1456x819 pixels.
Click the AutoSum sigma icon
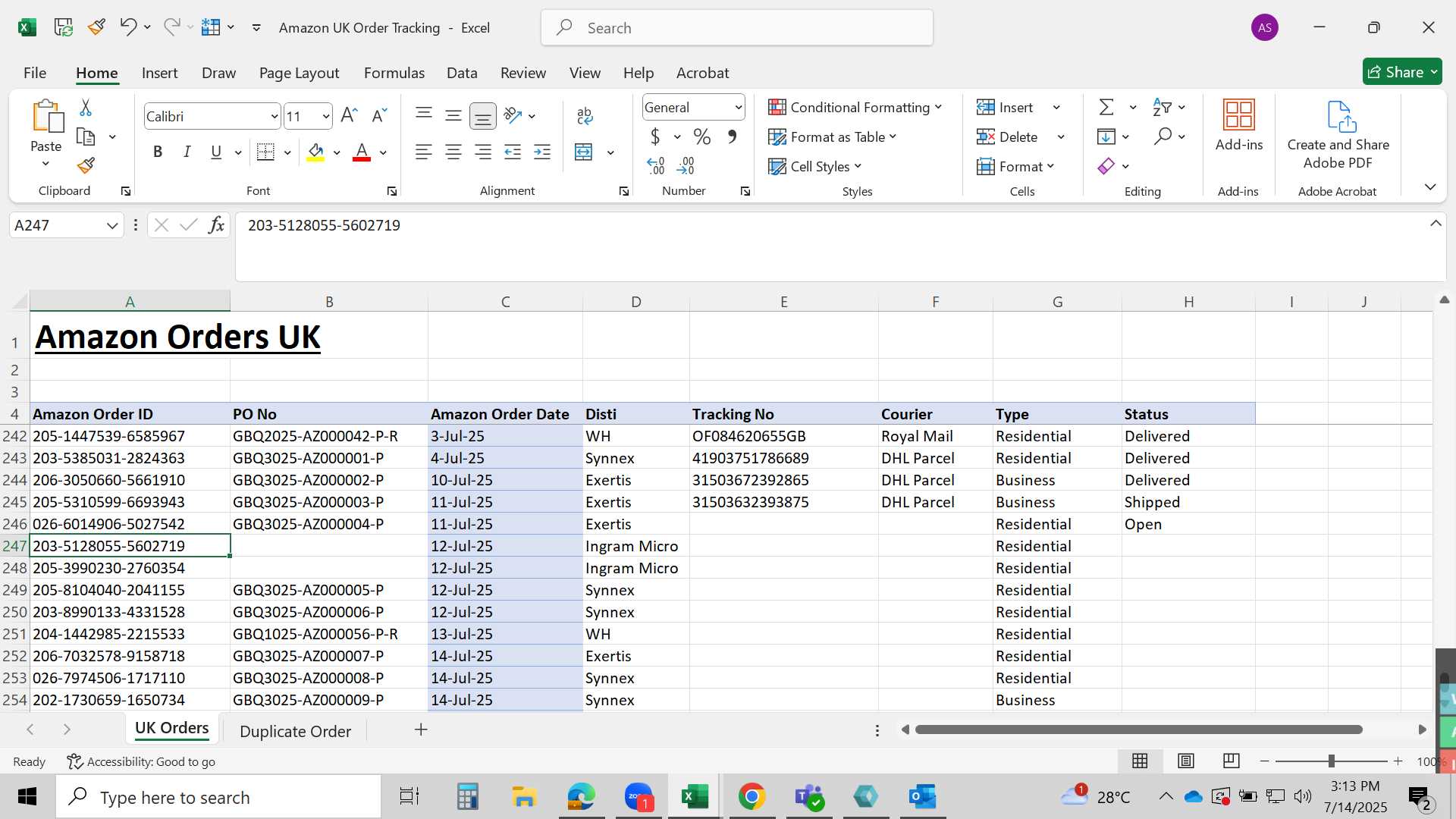pyautogui.click(x=1106, y=107)
